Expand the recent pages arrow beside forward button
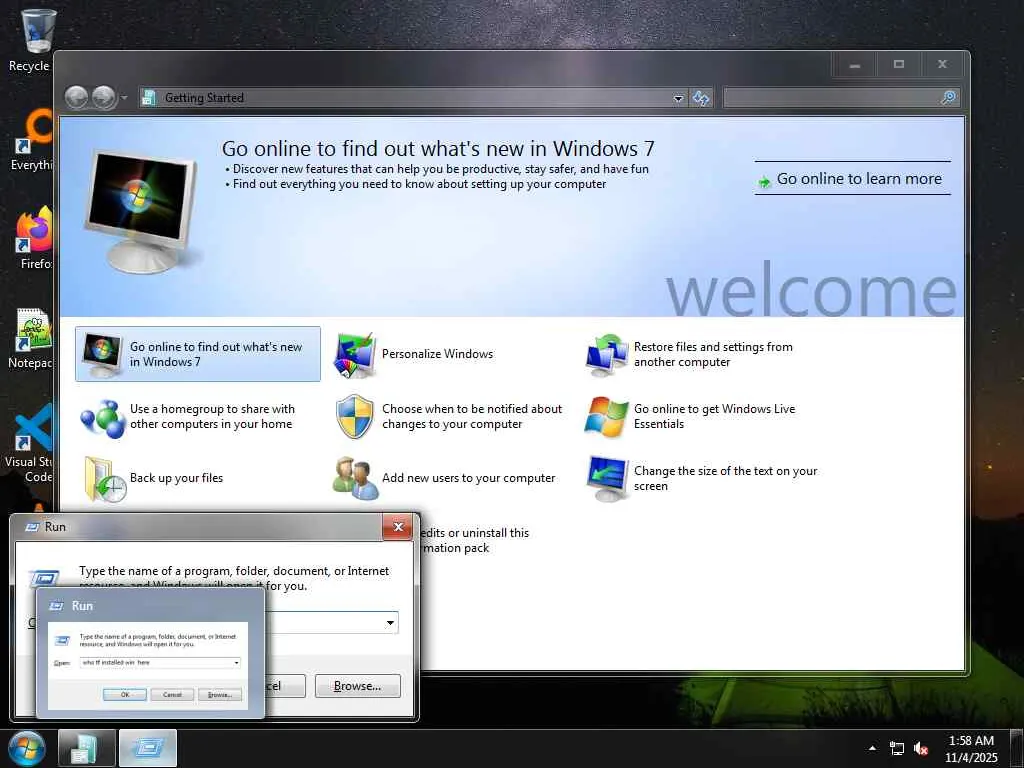 (124, 98)
